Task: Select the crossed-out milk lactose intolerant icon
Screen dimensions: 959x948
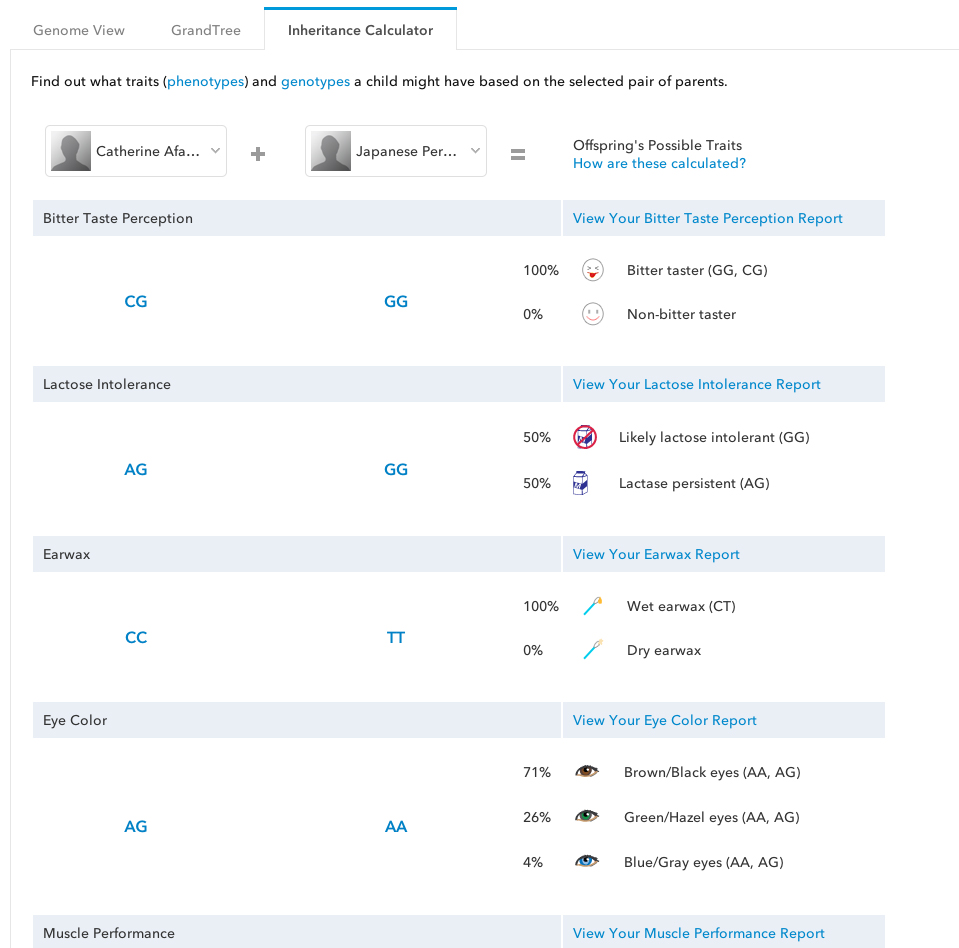Action: [x=585, y=437]
